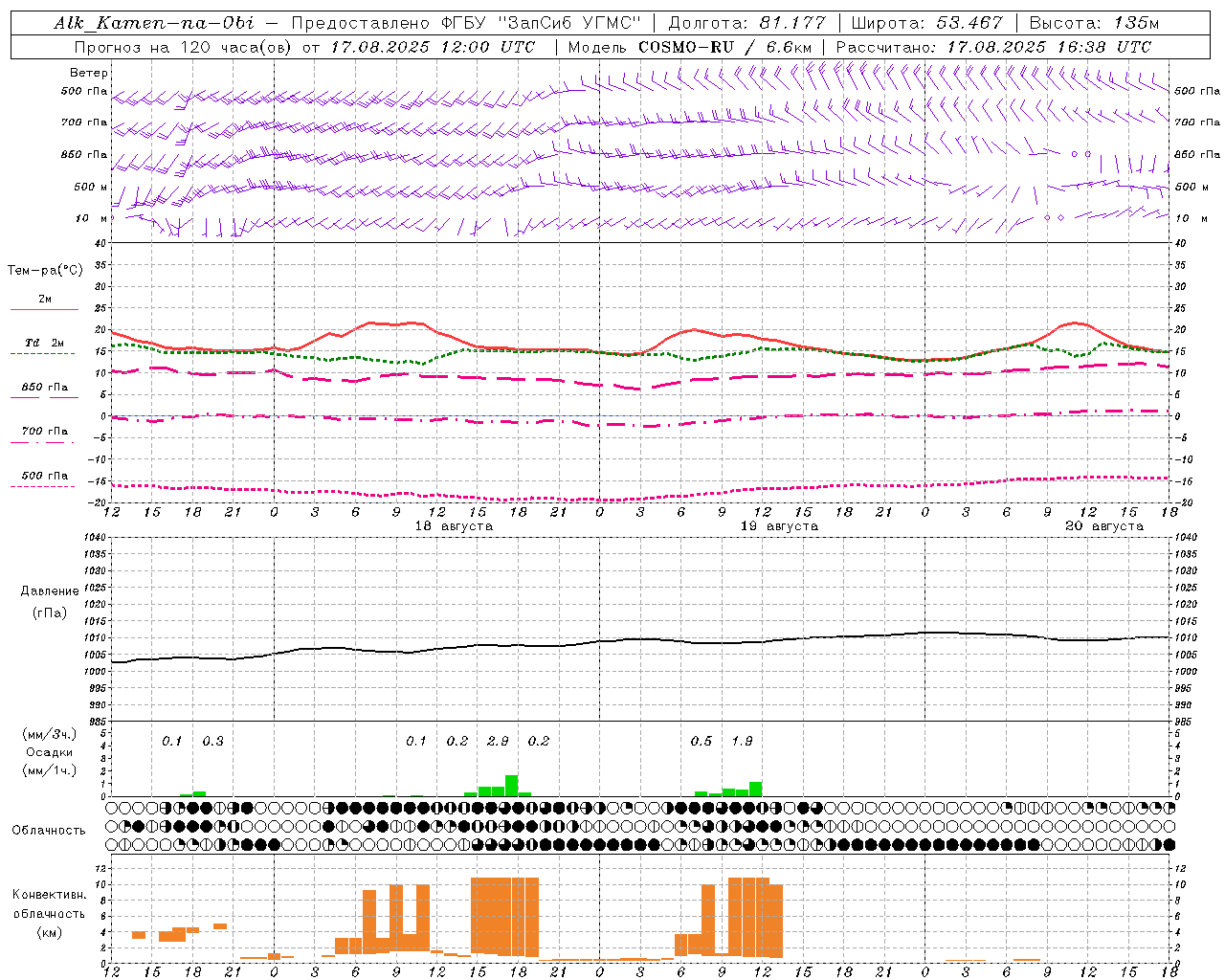Click the 2.9 precipitation amount value
The image size is (1225, 980).
tap(498, 742)
